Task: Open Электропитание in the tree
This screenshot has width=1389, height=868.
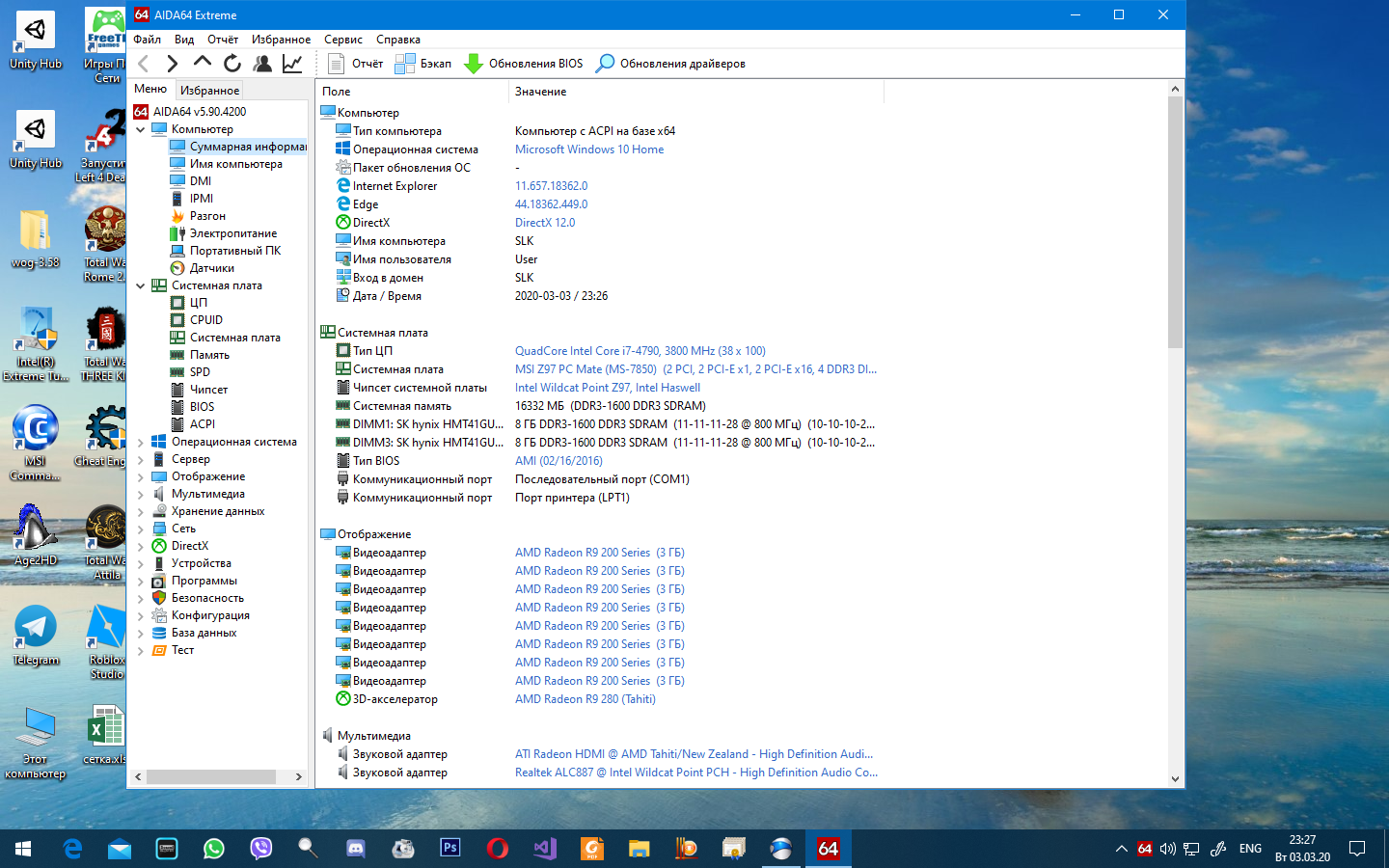Action: [x=224, y=233]
